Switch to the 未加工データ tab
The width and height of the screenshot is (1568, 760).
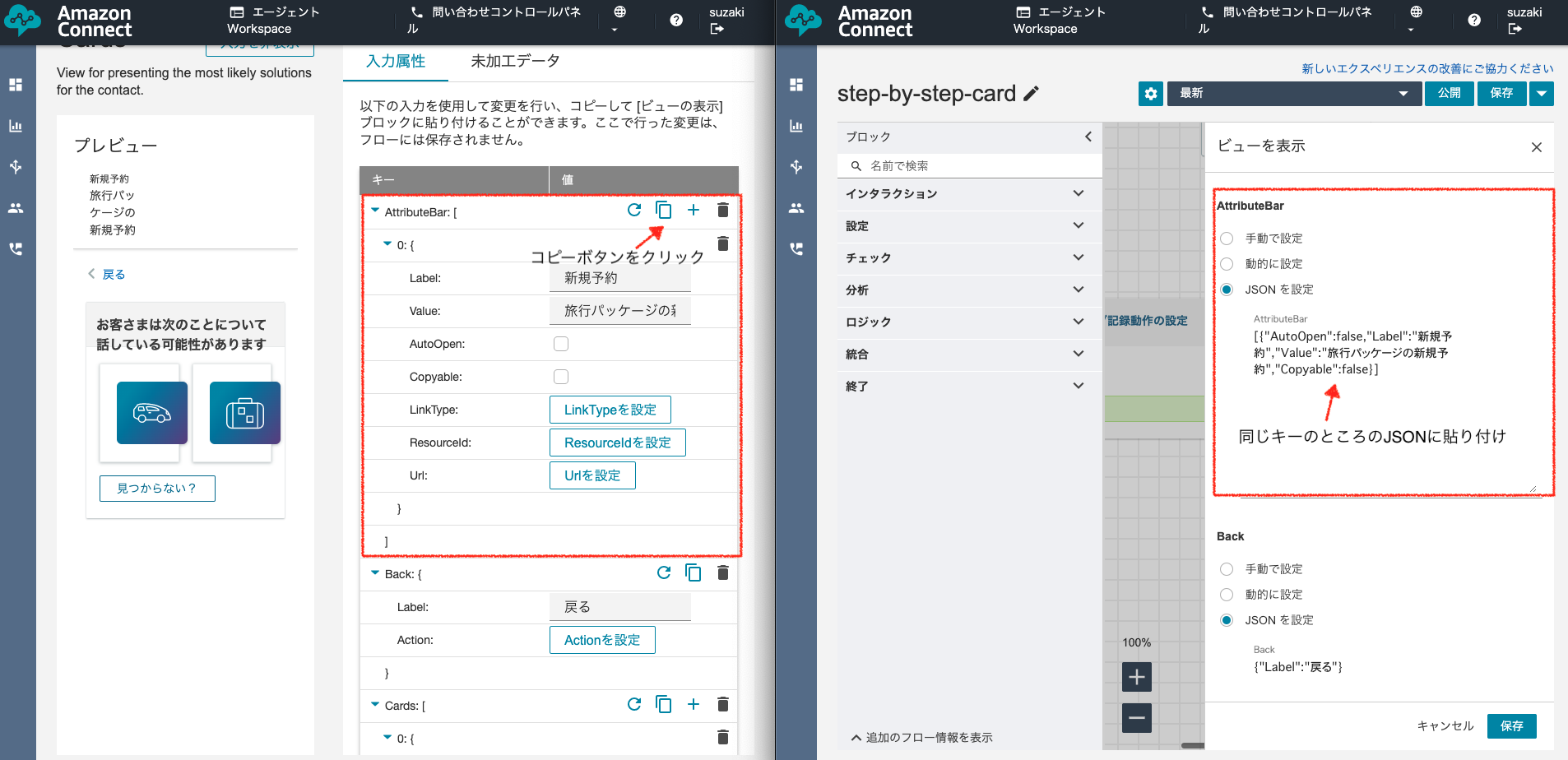point(514,60)
